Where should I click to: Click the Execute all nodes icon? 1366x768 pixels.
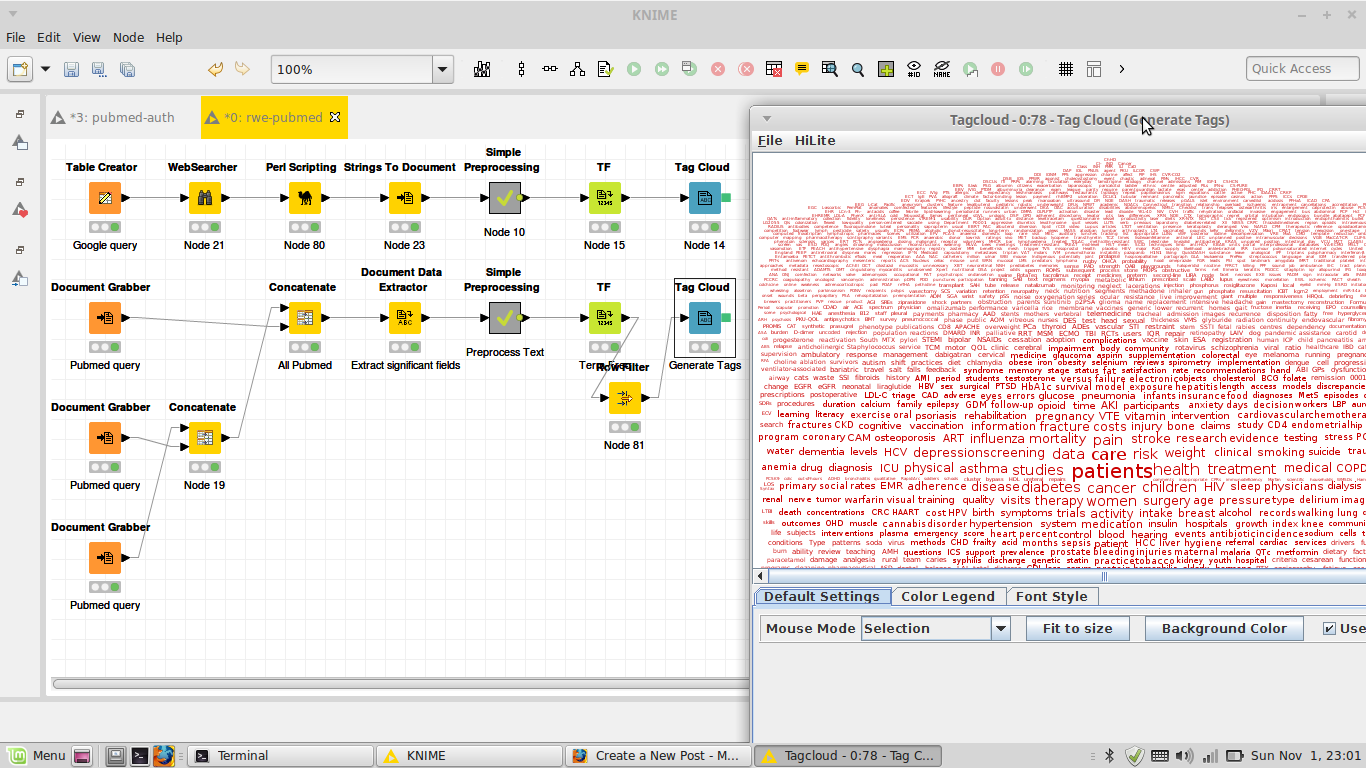661,69
